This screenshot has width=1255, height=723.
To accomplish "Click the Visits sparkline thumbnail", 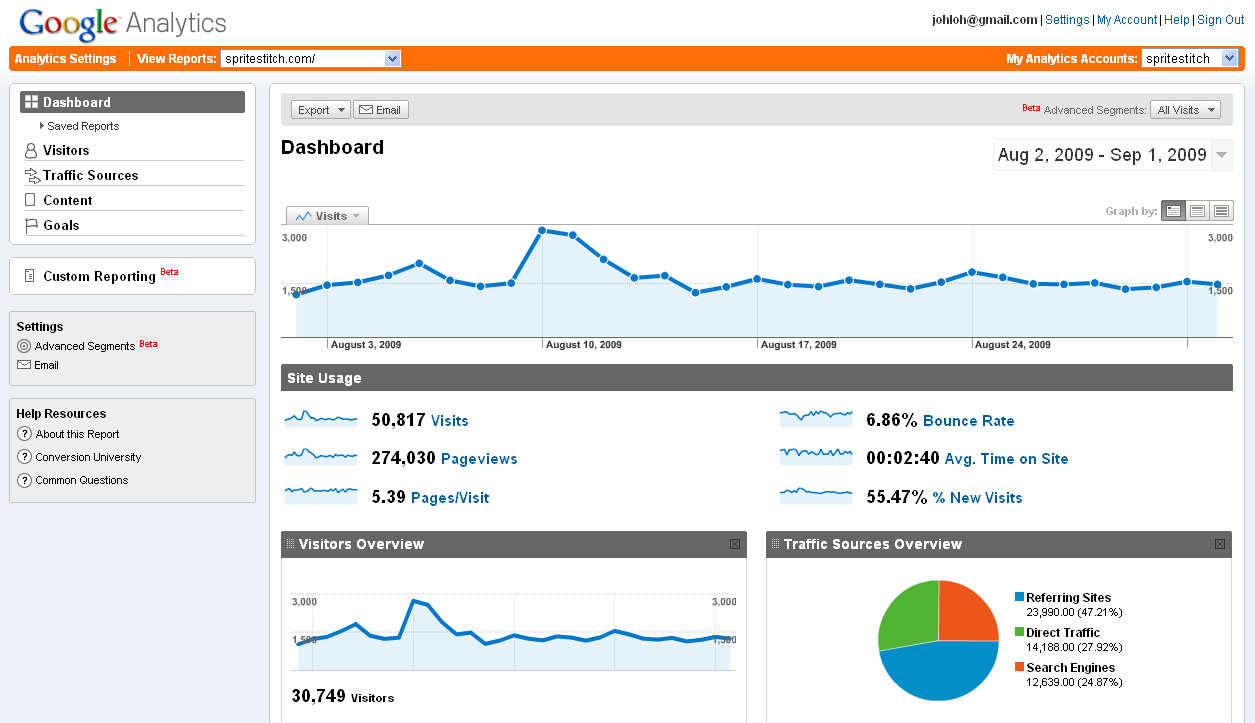I will pyautogui.click(x=321, y=419).
